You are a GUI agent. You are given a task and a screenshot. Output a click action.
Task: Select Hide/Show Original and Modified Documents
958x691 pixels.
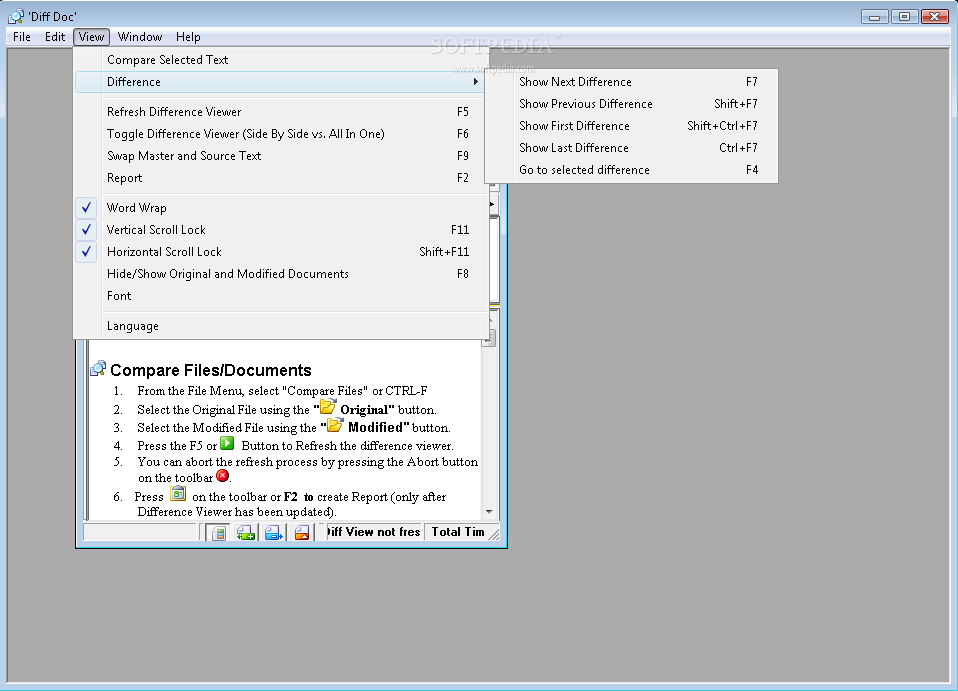point(281,274)
